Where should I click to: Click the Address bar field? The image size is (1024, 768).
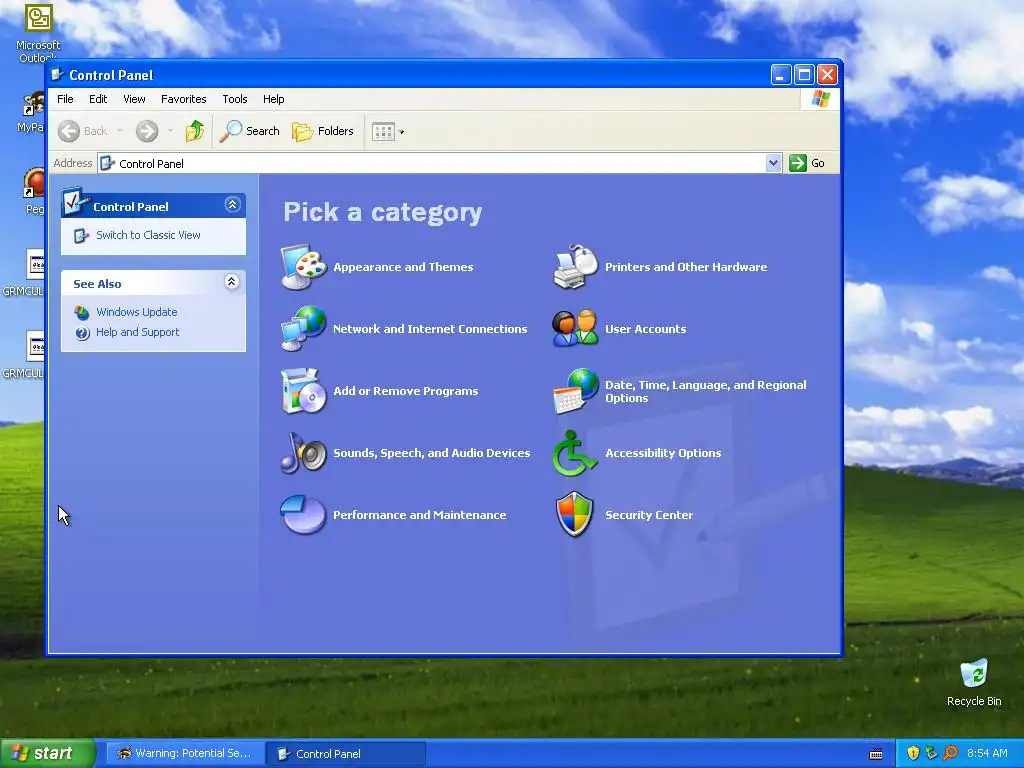click(x=439, y=163)
